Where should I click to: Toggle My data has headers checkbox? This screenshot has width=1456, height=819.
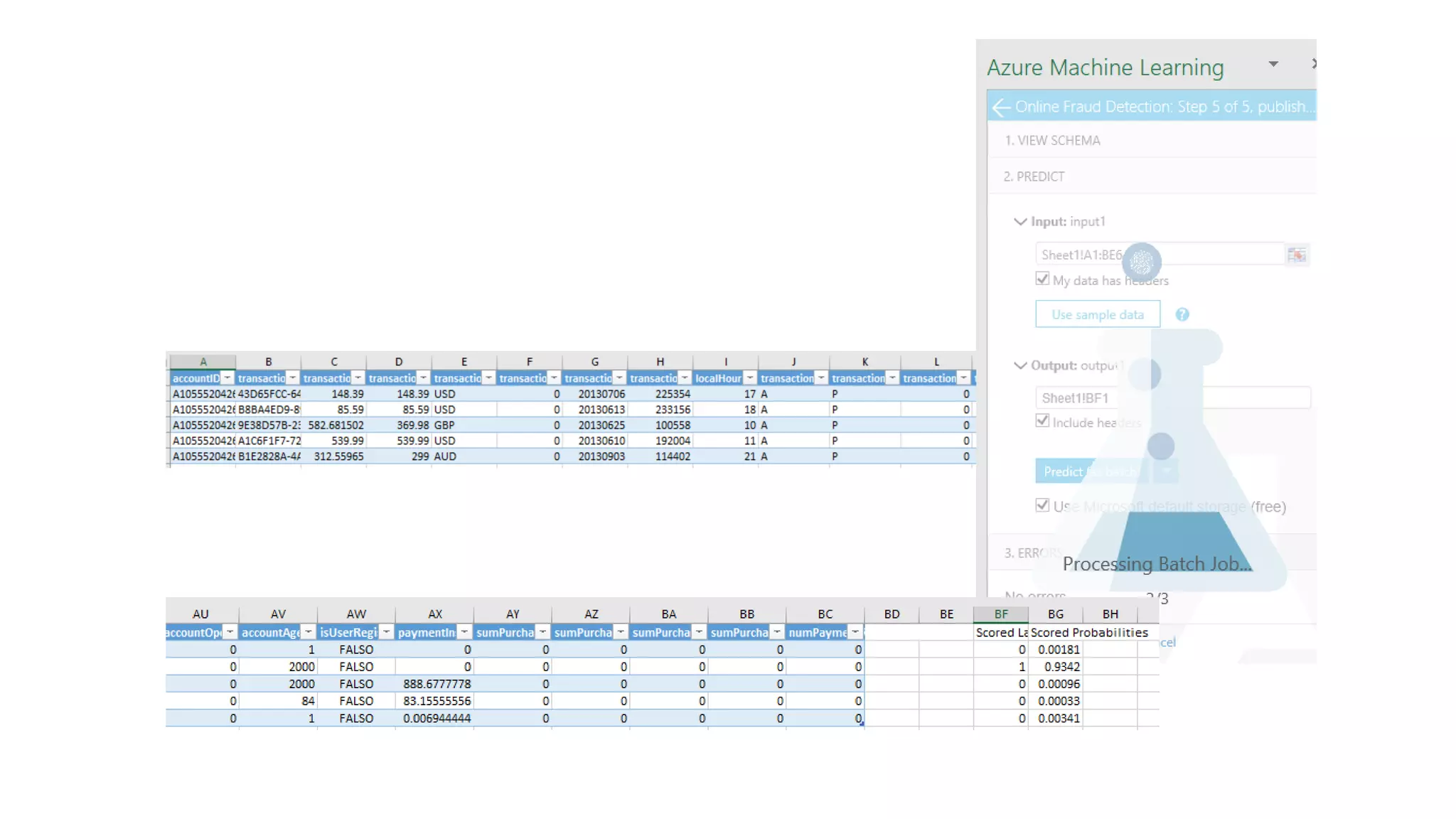1042,279
